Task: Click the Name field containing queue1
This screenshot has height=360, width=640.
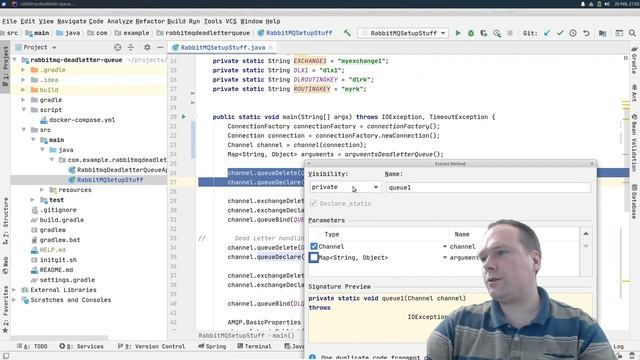Action: point(488,187)
